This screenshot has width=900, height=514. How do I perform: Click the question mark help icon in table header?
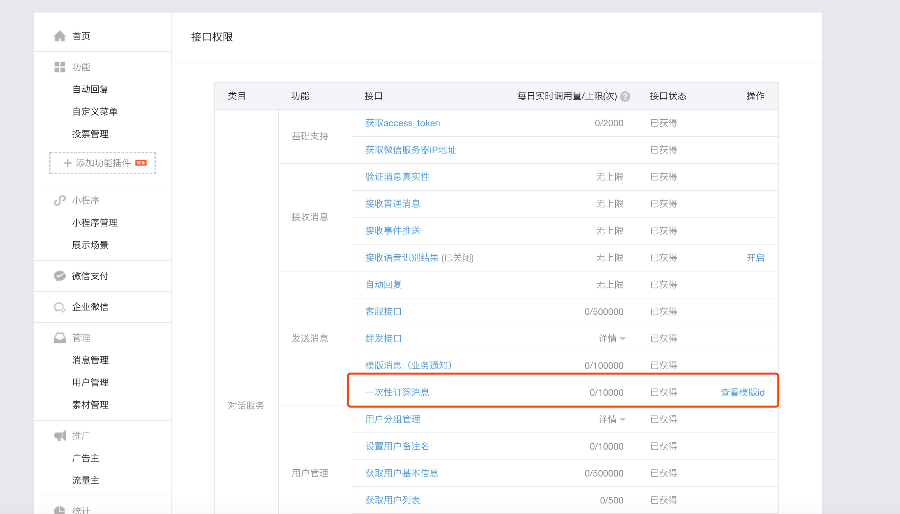[625, 96]
